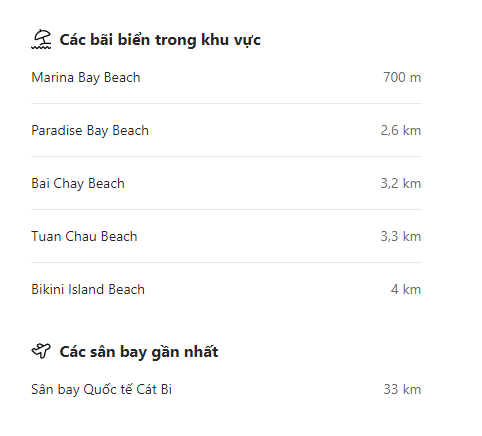
Task: Click the Tuan Chau Beach label
Action: (84, 236)
